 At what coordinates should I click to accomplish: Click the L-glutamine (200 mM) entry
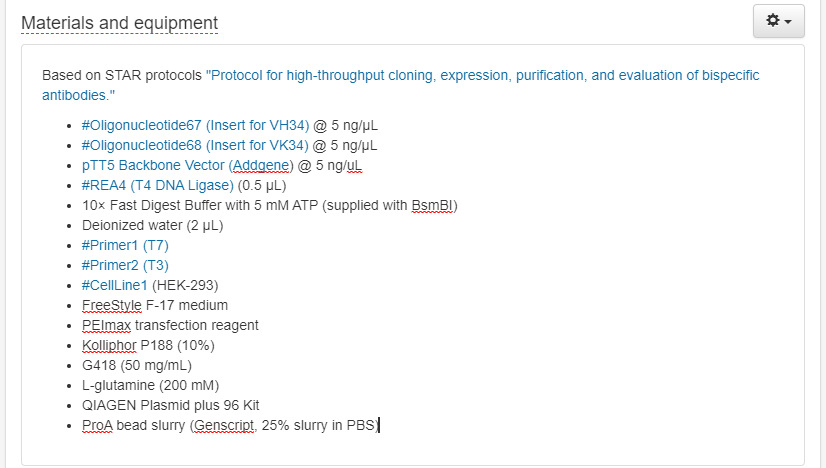pos(150,385)
